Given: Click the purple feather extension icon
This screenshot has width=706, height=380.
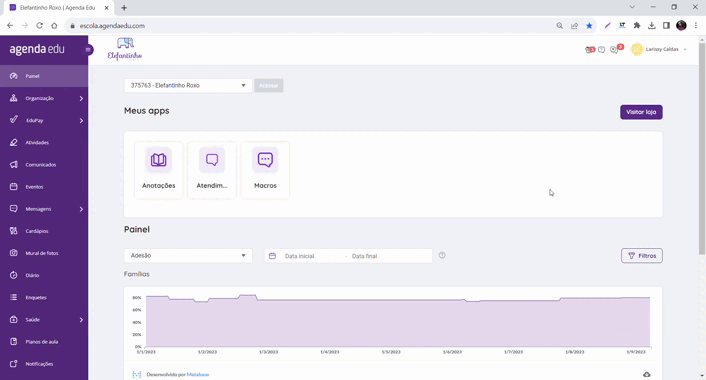Looking at the screenshot, I should tap(607, 26).
